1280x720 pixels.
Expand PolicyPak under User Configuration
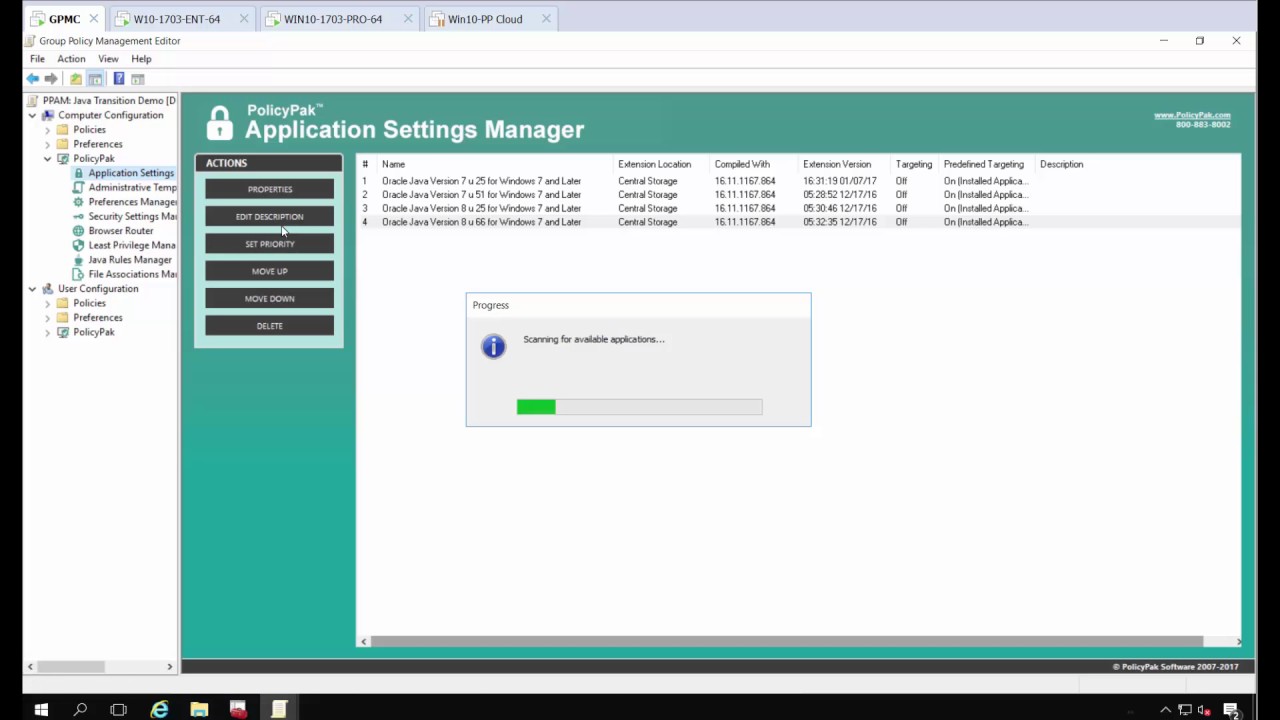pyautogui.click(x=47, y=332)
